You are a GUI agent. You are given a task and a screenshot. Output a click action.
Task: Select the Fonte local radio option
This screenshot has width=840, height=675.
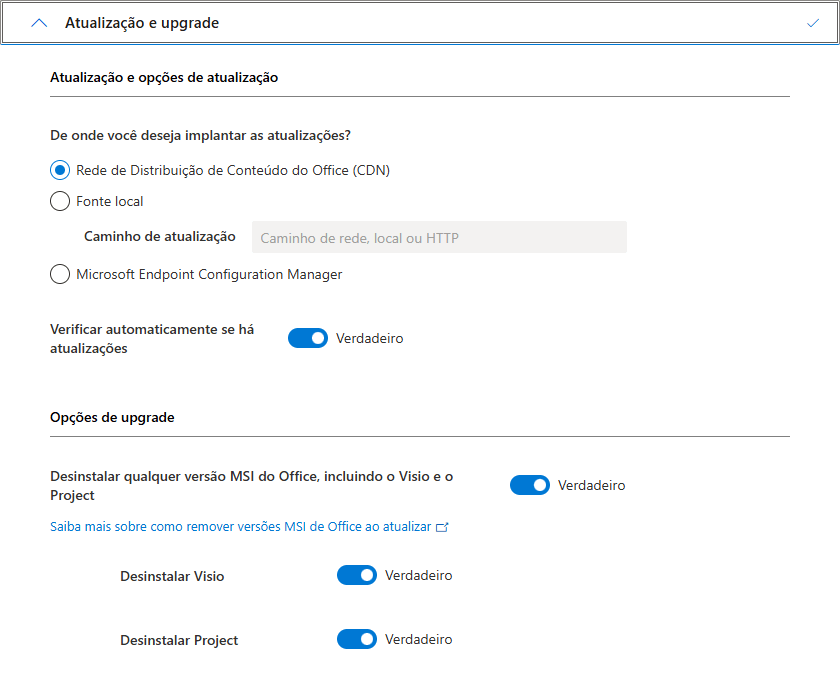tap(60, 201)
